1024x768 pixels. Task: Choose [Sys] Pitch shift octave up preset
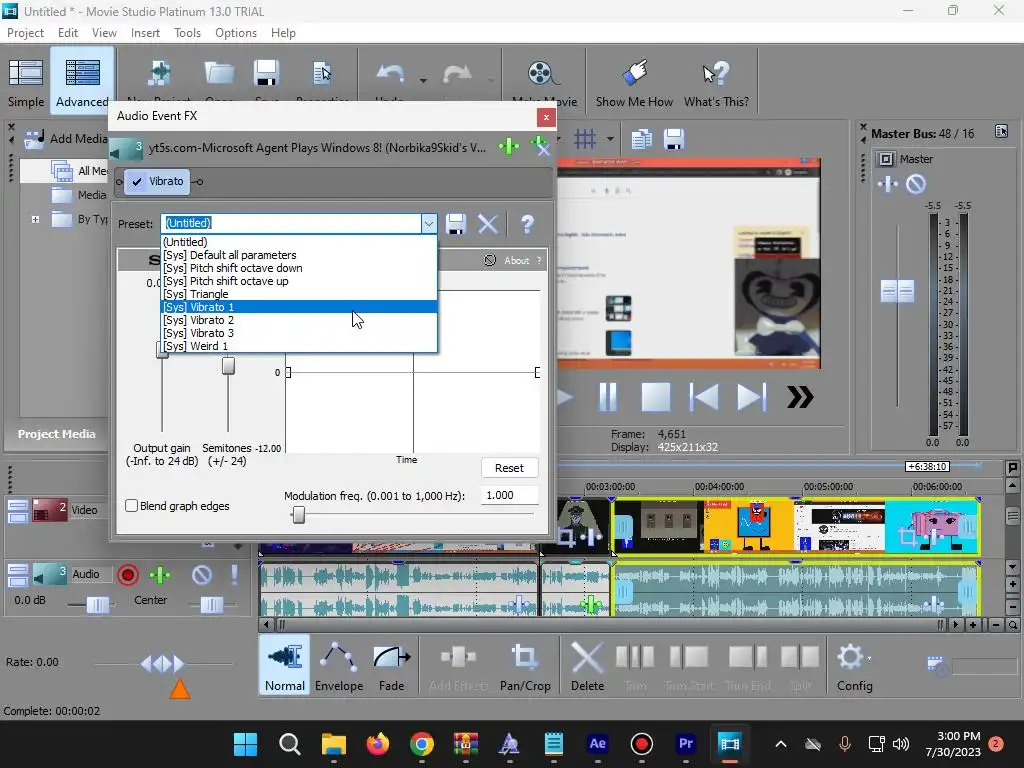click(x=299, y=281)
